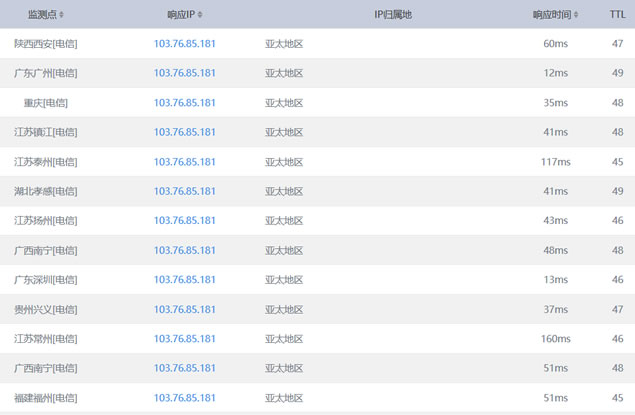
Task: Open the IP link in 陕西西安[电信] row
Action: (185, 44)
